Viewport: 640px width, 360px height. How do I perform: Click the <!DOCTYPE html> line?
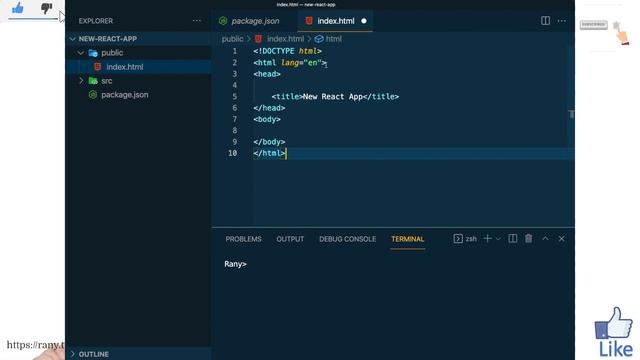pos(287,51)
